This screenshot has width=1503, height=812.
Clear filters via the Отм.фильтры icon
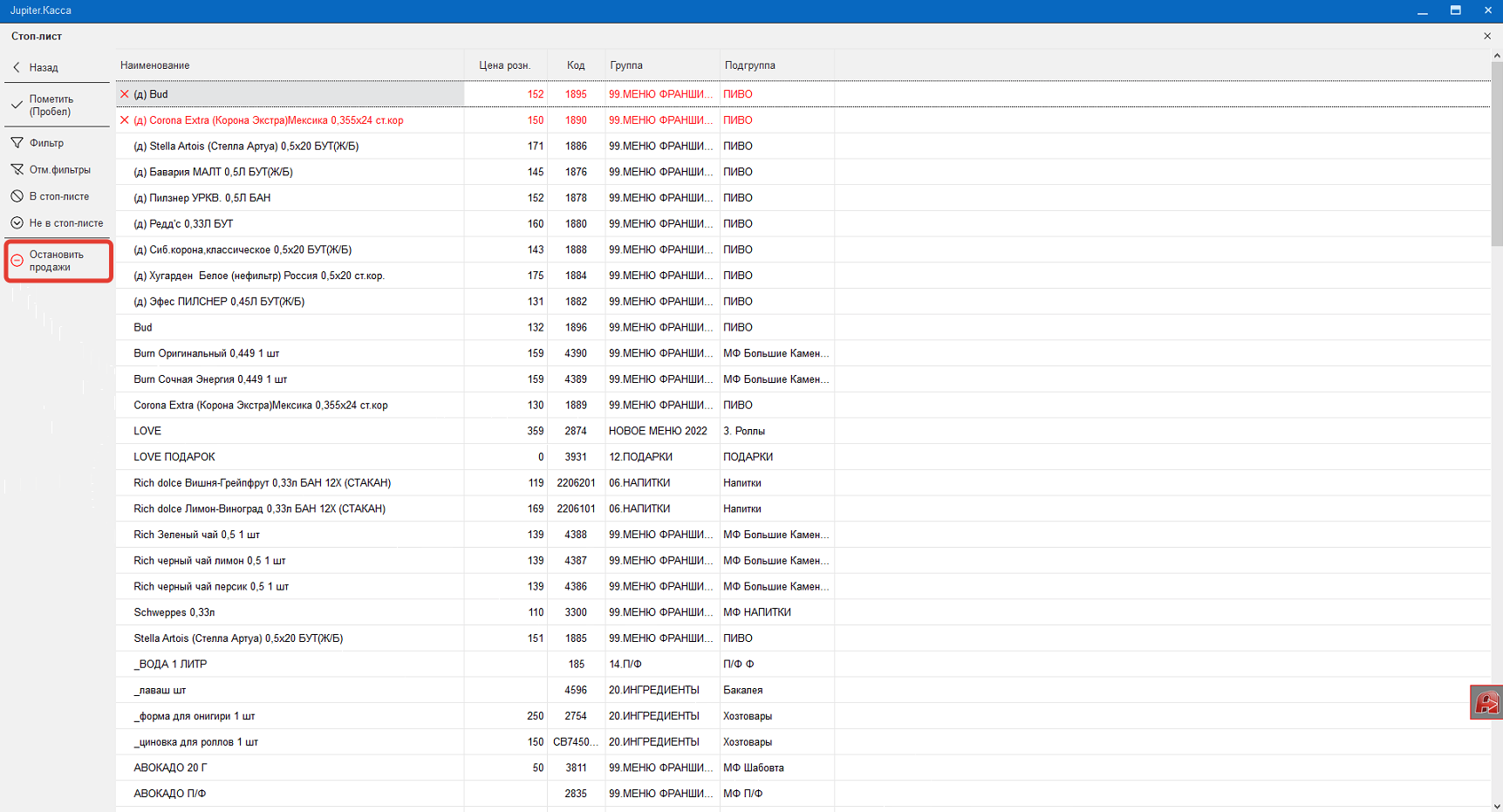click(17, 170)
